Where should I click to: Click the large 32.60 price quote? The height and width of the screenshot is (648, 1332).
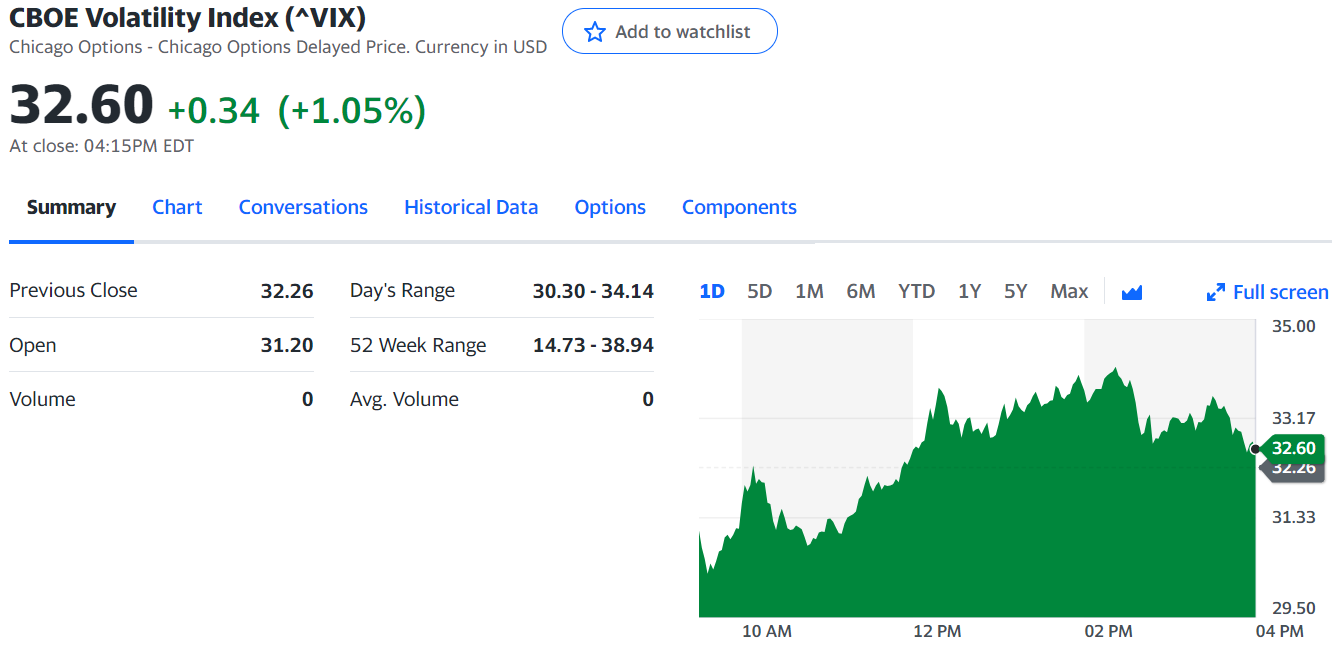82,105
